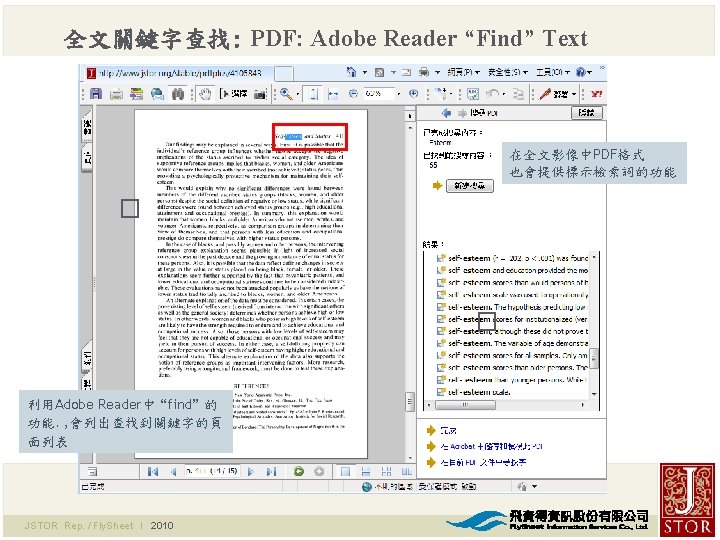
Task: Click the 'Acrobat' search options link
Action: 491,446
